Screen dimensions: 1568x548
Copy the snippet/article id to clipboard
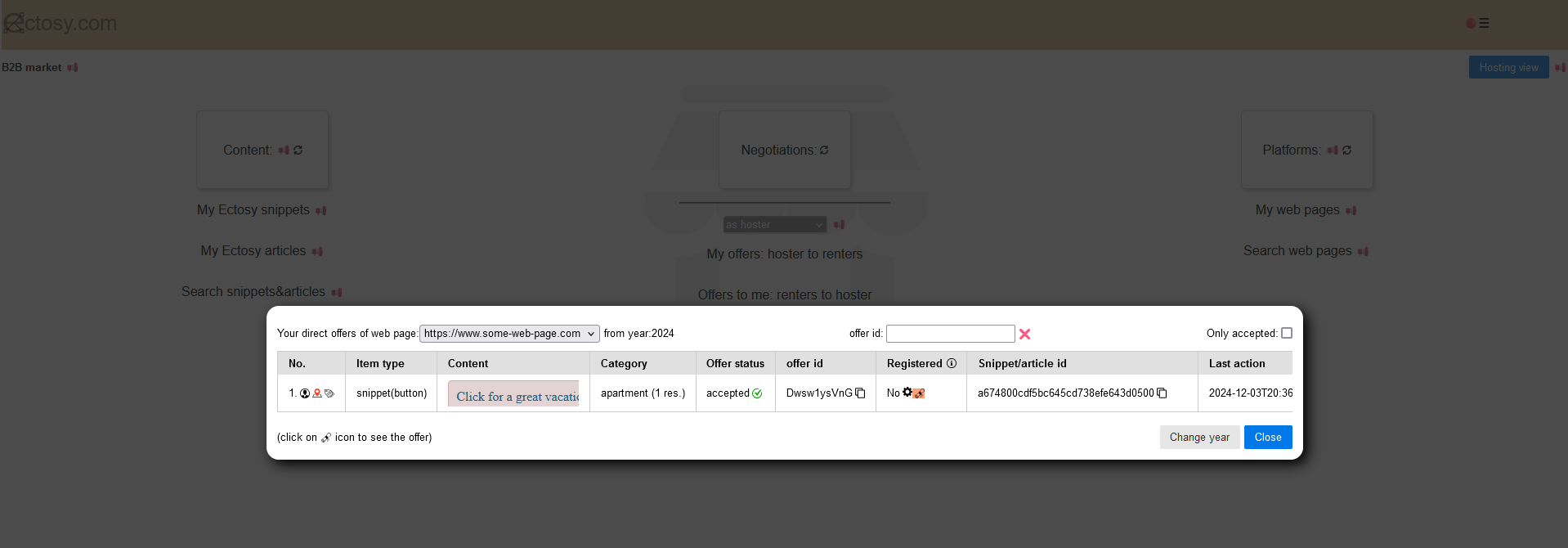(x=1162, y=393)
